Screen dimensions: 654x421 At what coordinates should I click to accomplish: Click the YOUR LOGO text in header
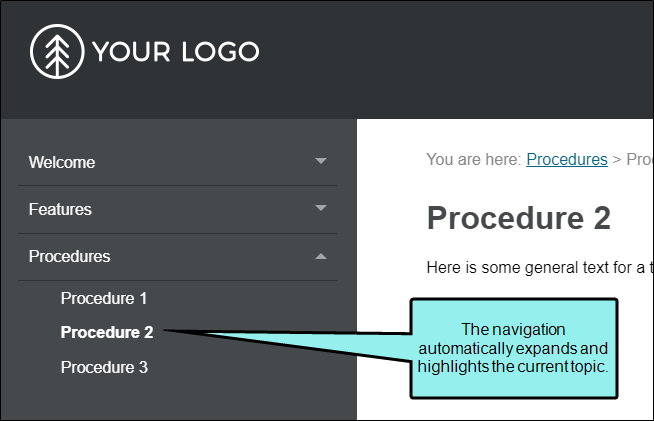176,52
